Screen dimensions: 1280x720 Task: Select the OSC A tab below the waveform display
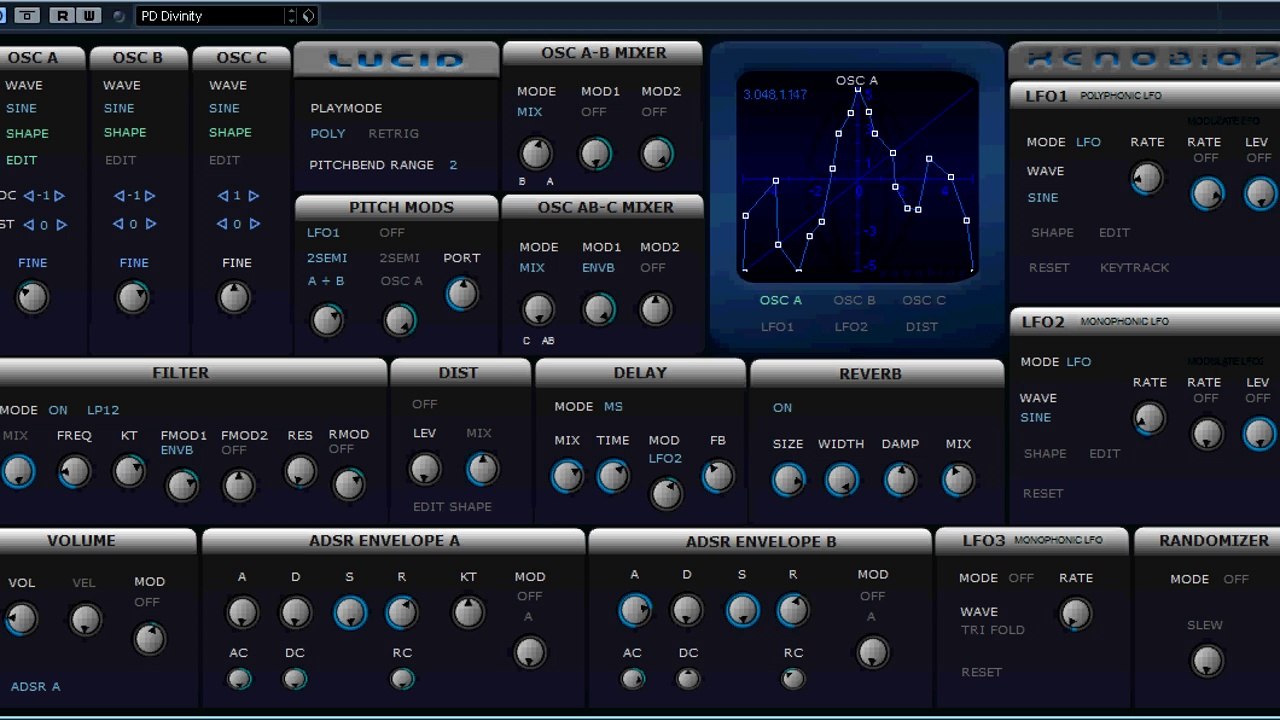[781, 300]
